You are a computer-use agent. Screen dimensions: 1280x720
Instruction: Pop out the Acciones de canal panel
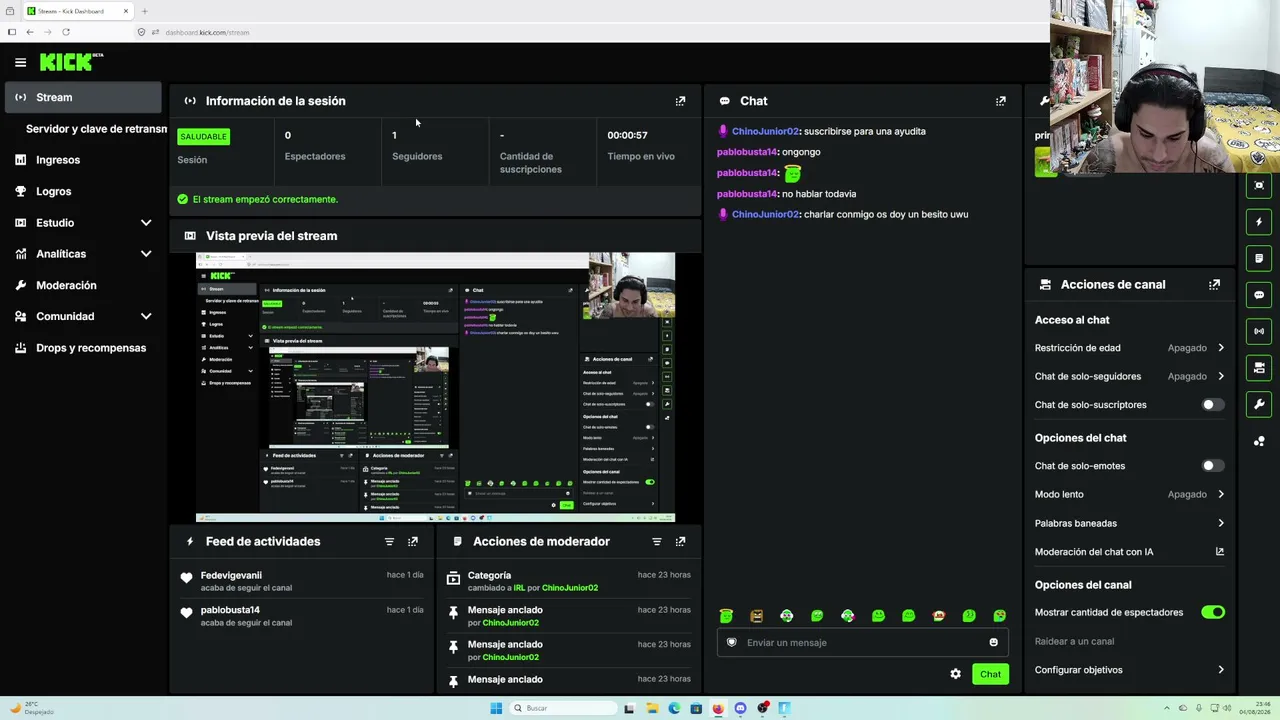click(x=1214, y=284)
